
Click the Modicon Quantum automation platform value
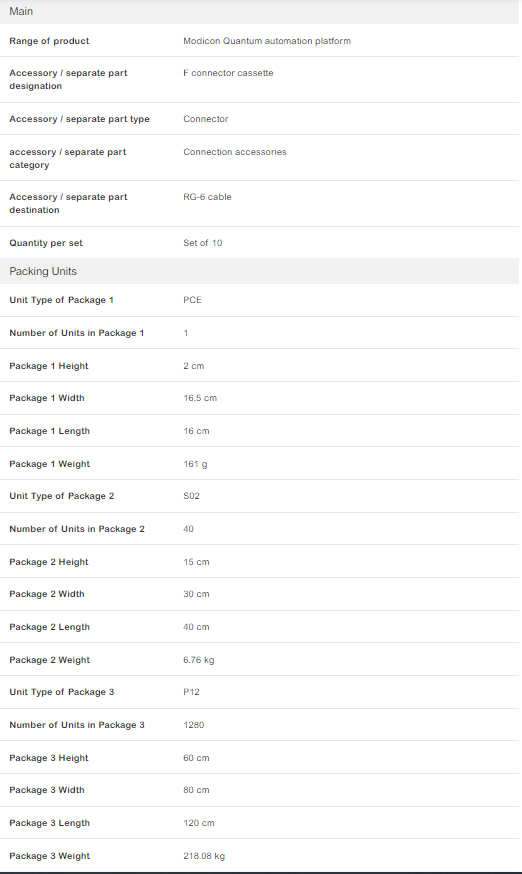coord(267,41)
